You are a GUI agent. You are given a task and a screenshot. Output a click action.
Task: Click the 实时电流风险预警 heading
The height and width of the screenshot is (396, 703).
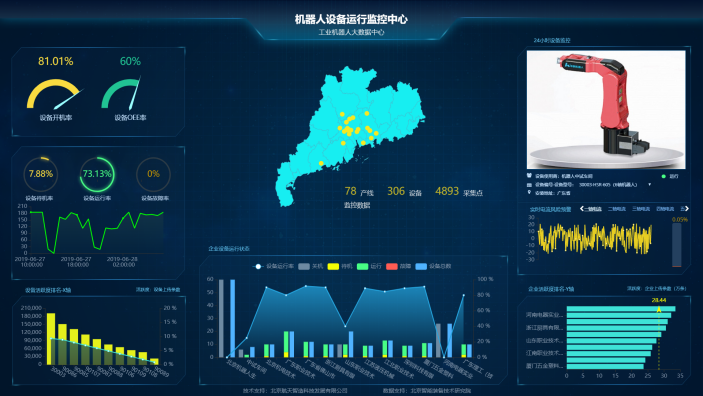coord(551,209)
